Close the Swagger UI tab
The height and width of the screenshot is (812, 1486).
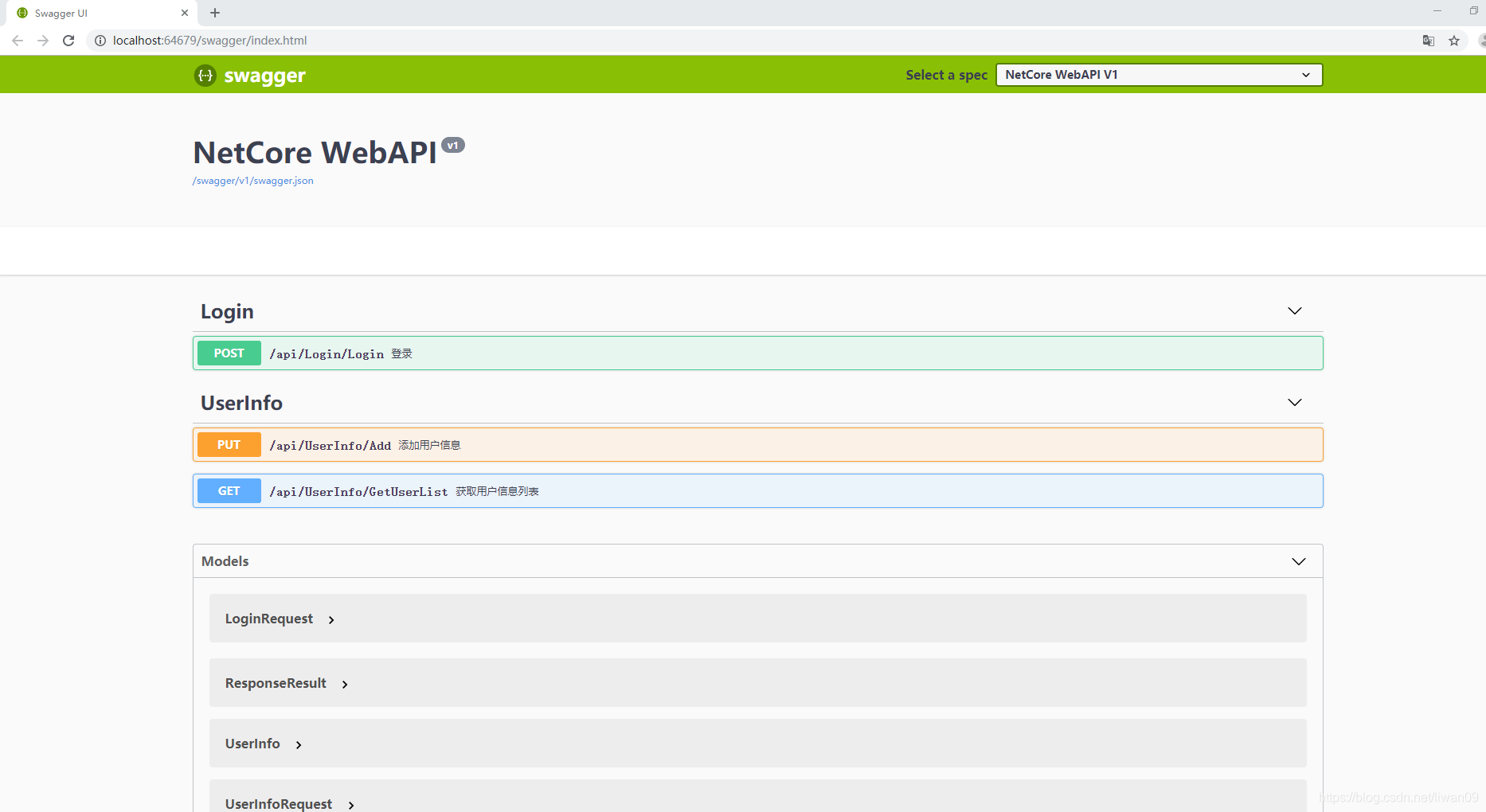(x=185, y=13)
